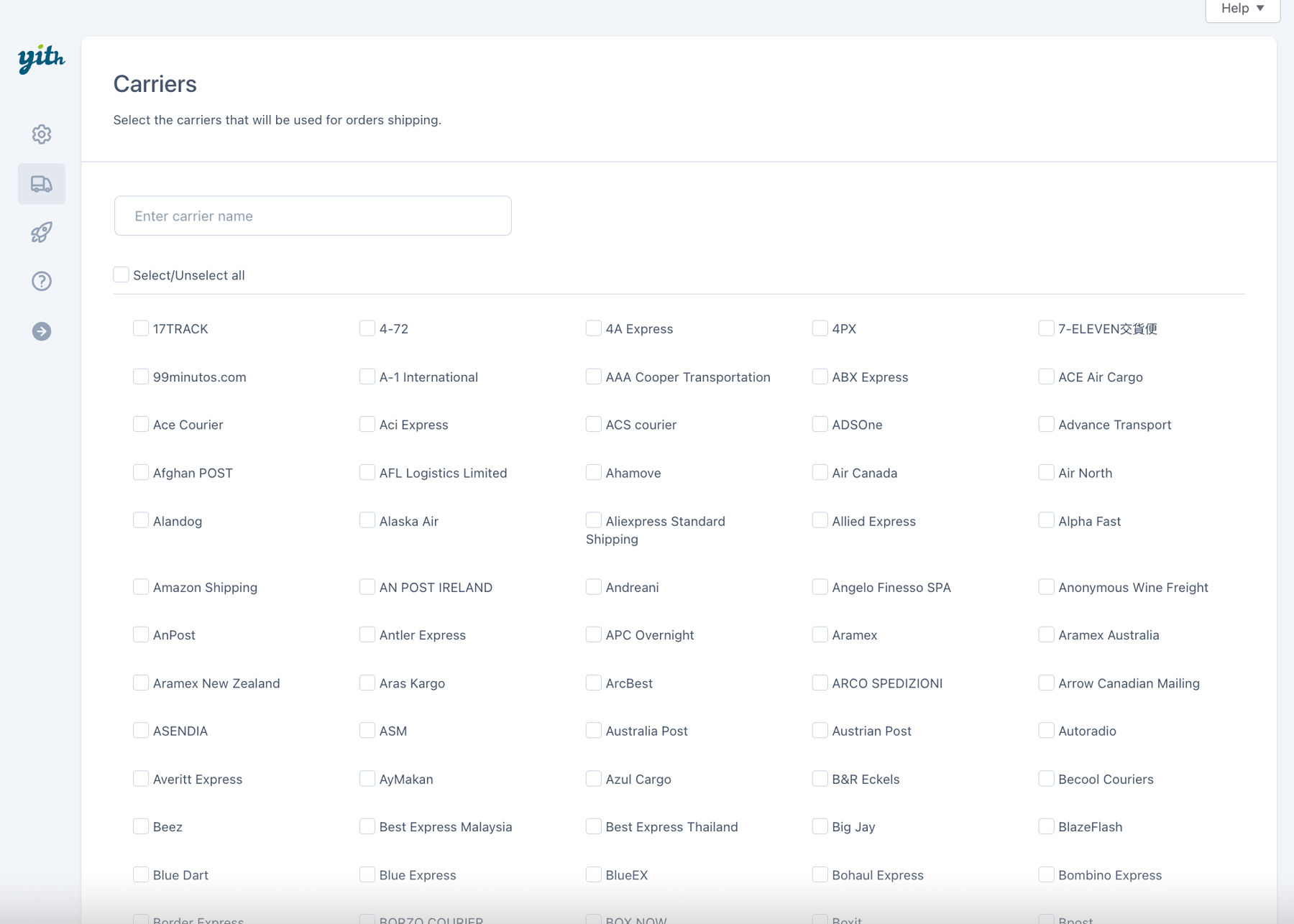Toggle the Select/Unselect all checkbox
The width and height of the screenshot is (1294, 924).
[121, 274]
